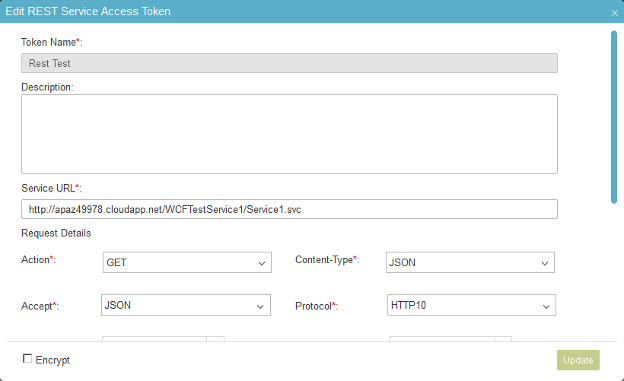Click the Request Details heading text

(56, 233)
